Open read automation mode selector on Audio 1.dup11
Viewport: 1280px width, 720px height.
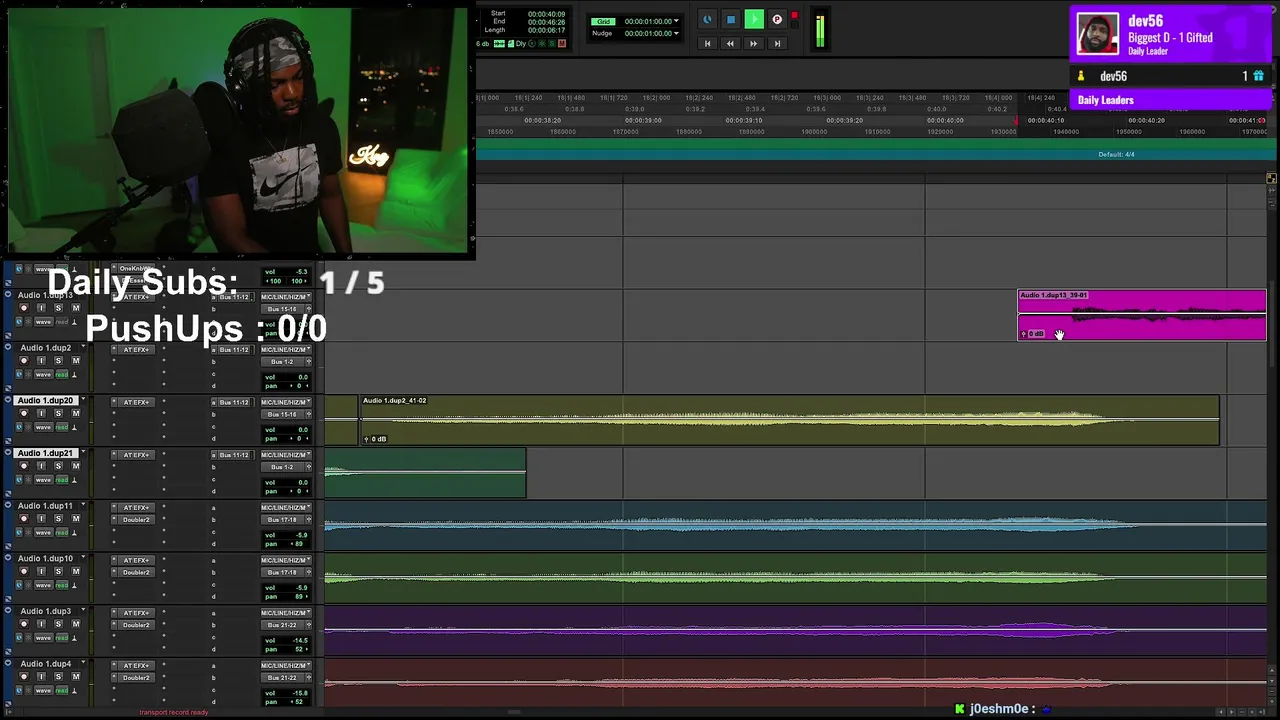point(62,533)
